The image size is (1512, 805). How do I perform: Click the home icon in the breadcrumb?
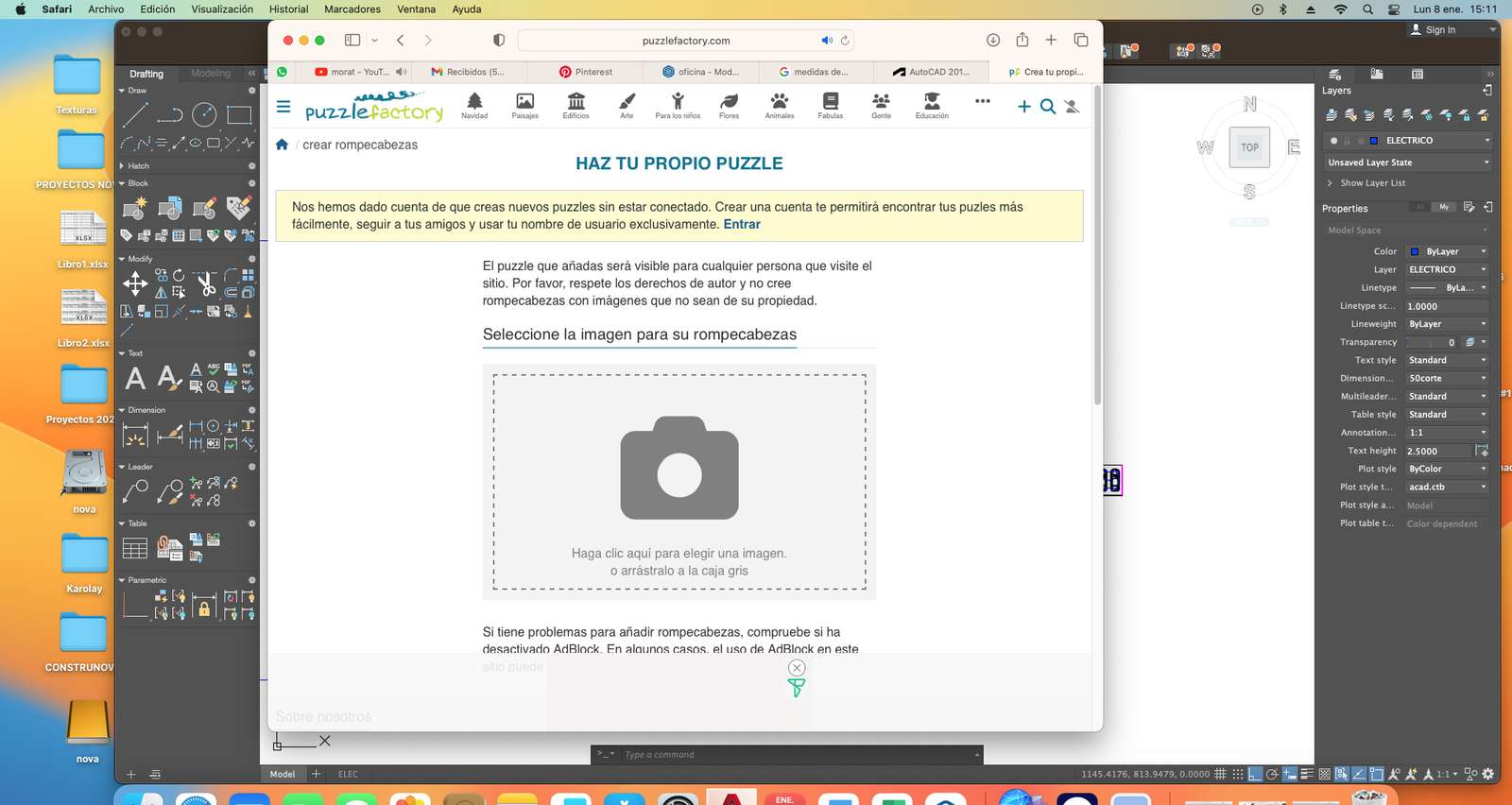coord(282,145)
